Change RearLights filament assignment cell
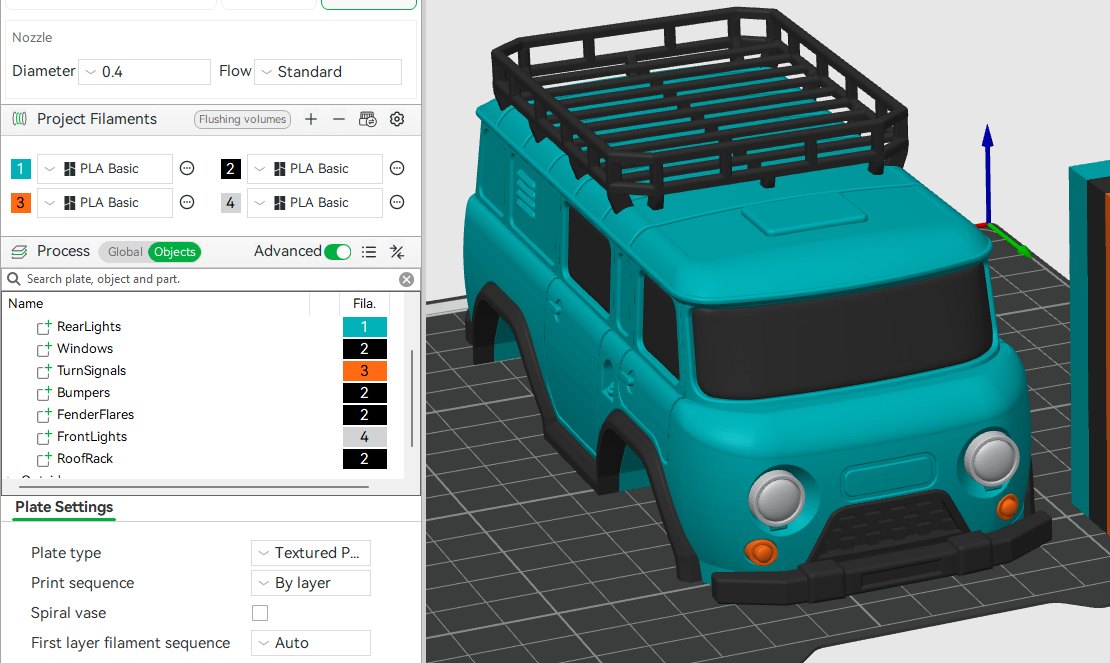Image resolution: width=1110 pixels, height=663 pixels. click(x=365, y=327)
